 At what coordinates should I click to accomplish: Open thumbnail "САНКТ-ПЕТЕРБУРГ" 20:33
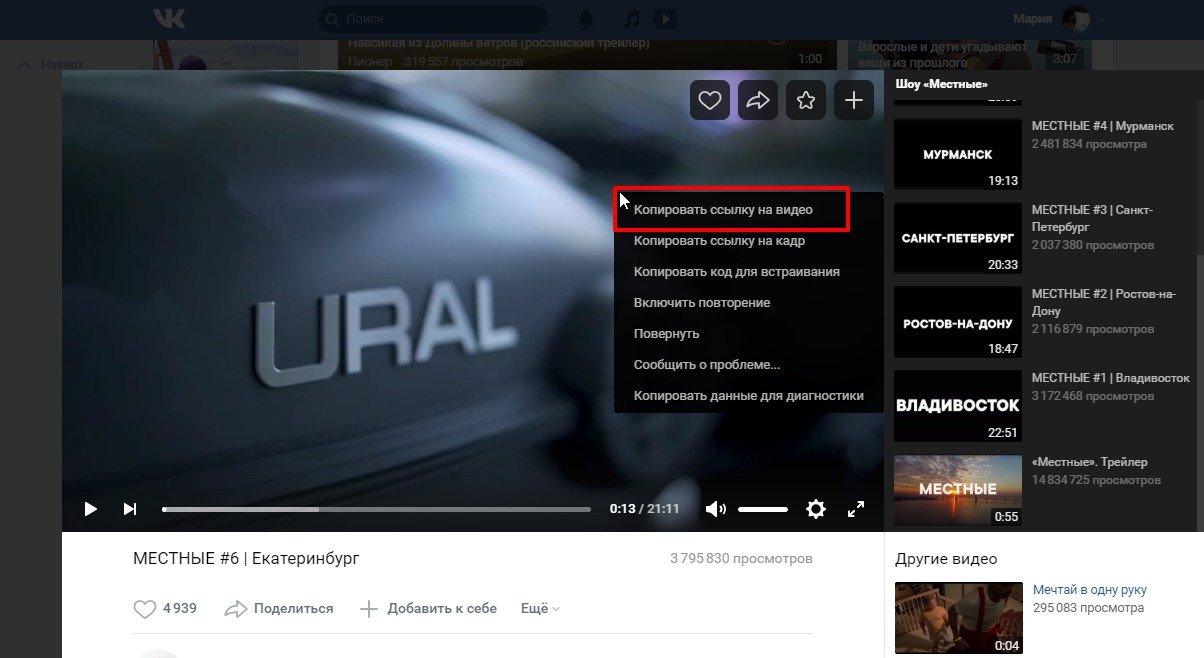point(958,238)
